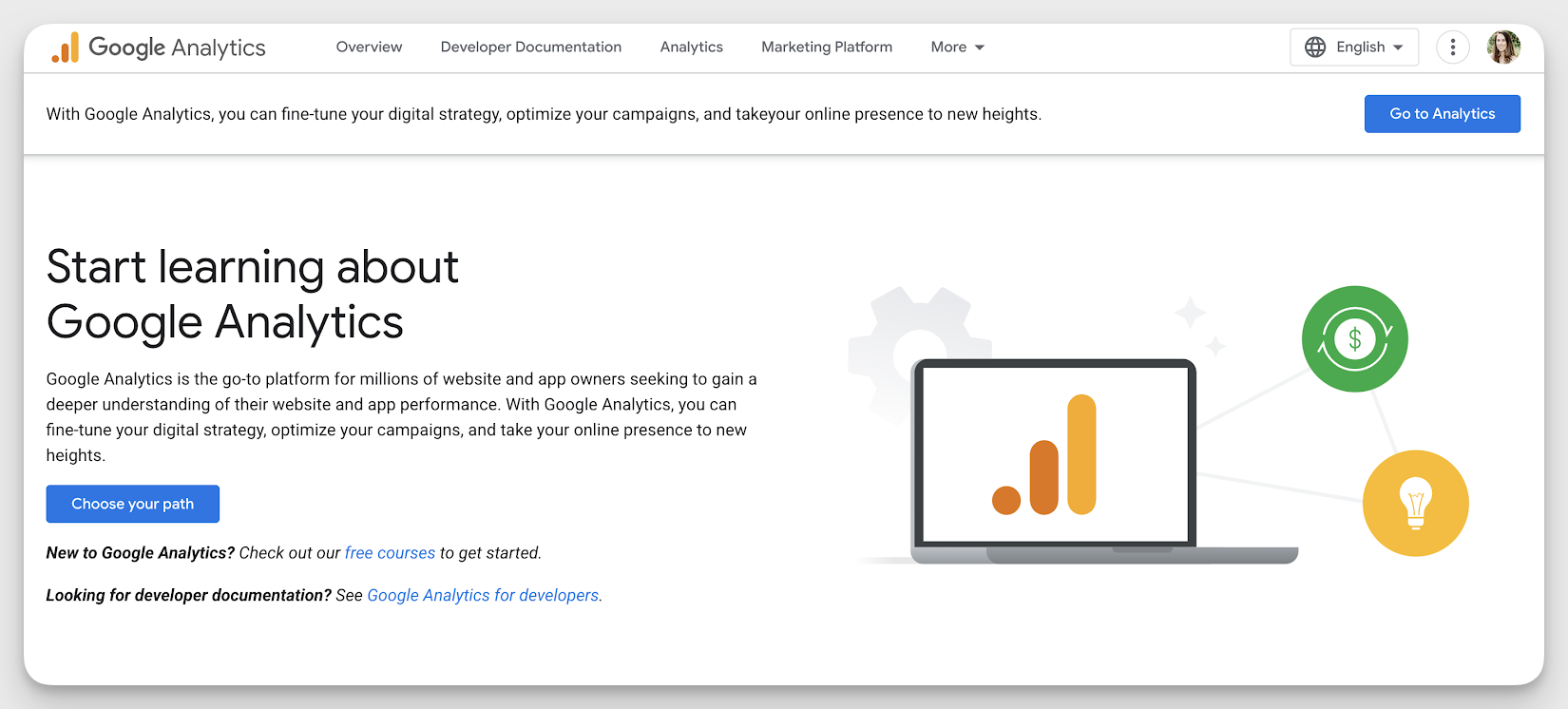
Task: Expand the More navigation dropdown
Action: coord(957,48)
